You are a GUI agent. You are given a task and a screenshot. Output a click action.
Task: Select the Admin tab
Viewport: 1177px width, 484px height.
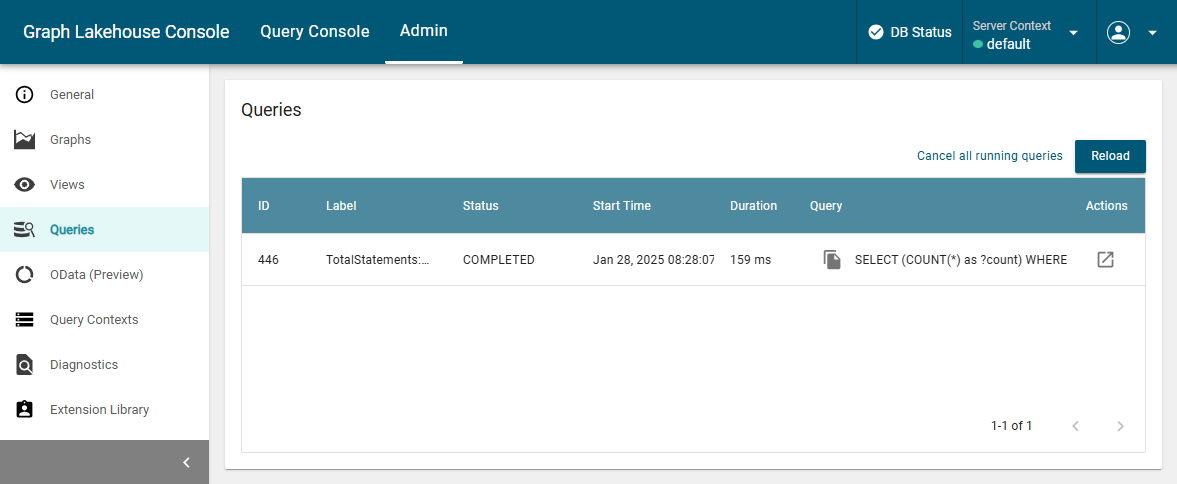[423, 31]
